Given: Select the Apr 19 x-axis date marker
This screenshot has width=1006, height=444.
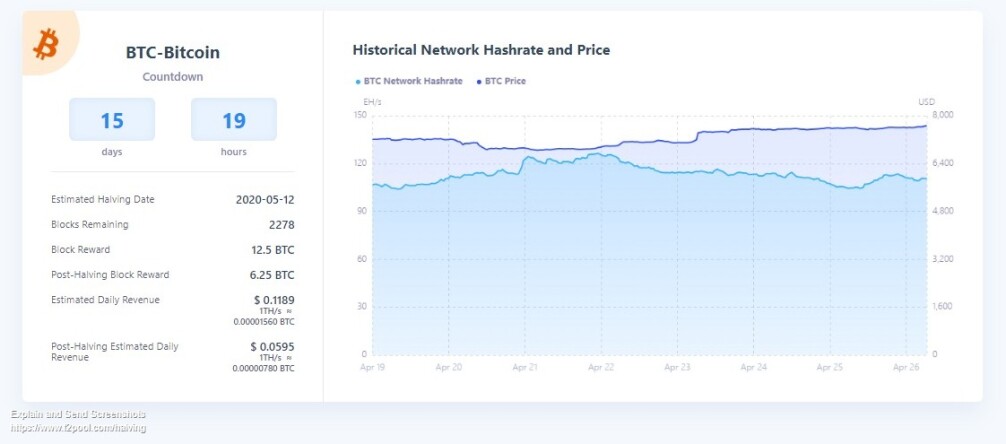Looking at the screenshot, I should click(x=372, y=368).
